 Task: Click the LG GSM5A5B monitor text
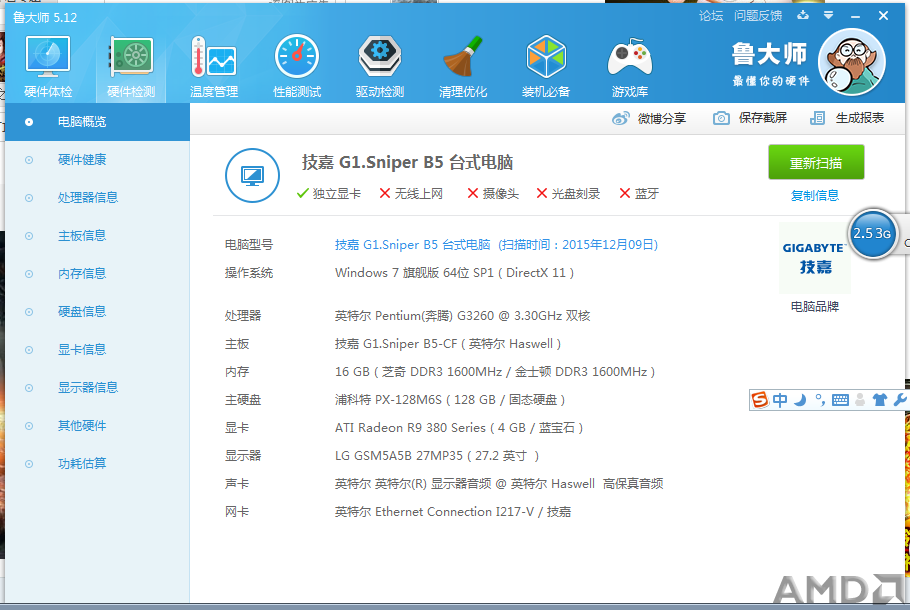[437, 456]
